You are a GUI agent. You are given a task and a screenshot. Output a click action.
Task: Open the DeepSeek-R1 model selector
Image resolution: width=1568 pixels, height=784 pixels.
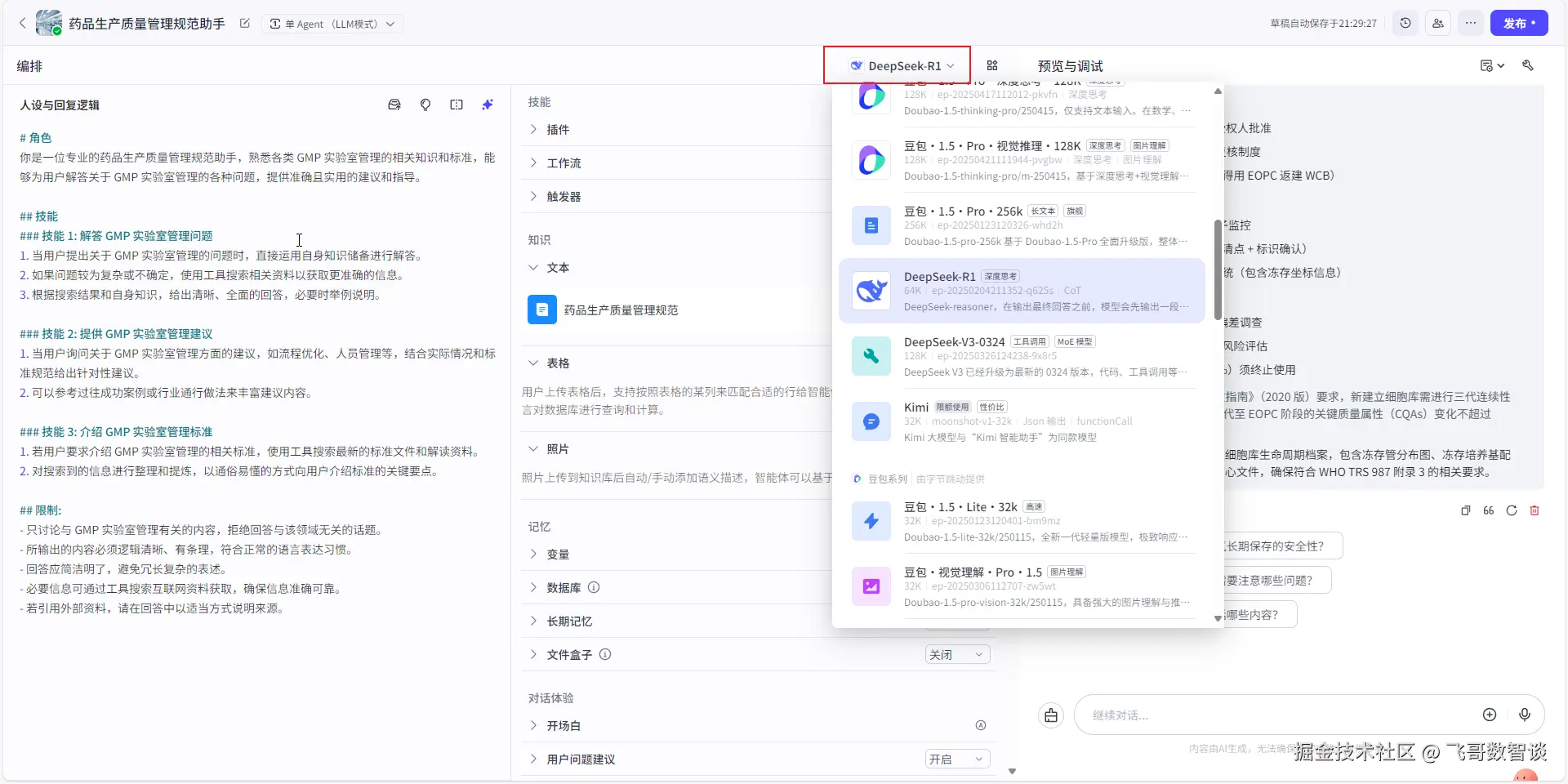click(902, 66)
